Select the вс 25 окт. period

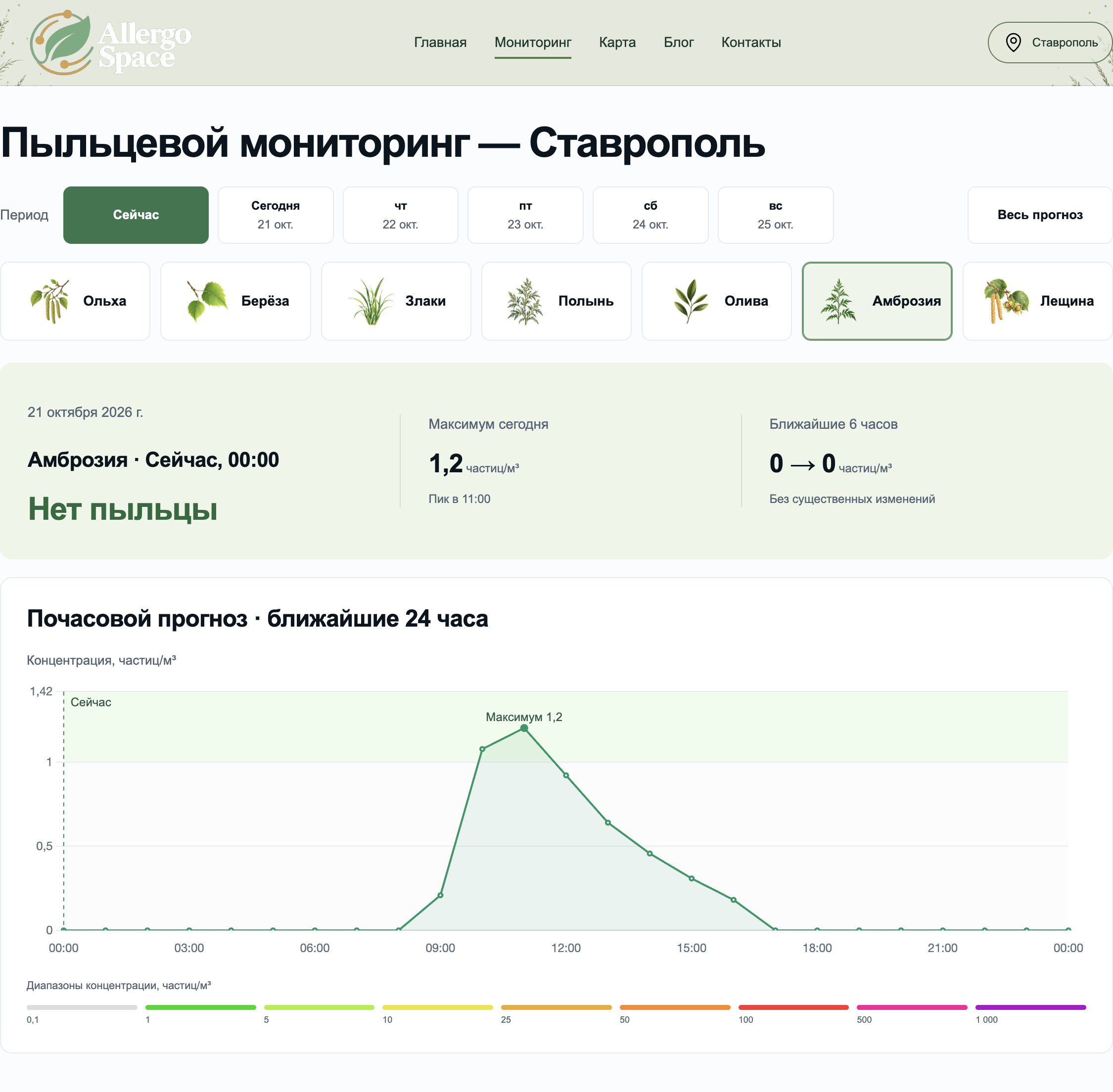pyautogui.click(x=776, y=215)
